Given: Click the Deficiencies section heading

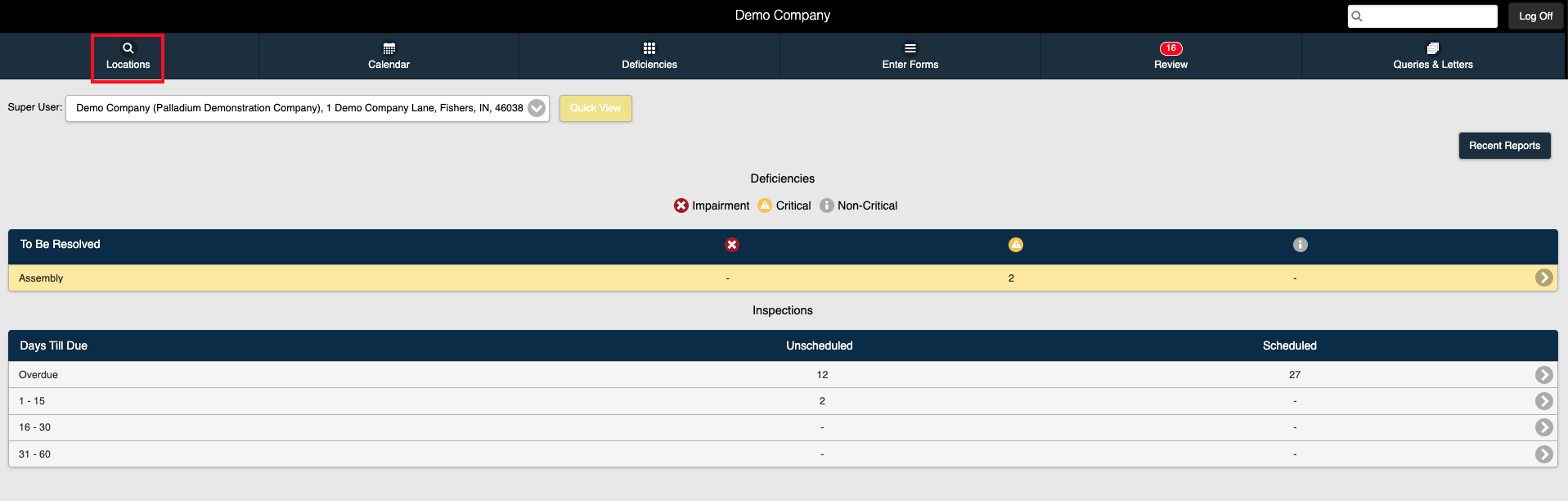Looking at the screenshot, I should click(x=783, y=178).
